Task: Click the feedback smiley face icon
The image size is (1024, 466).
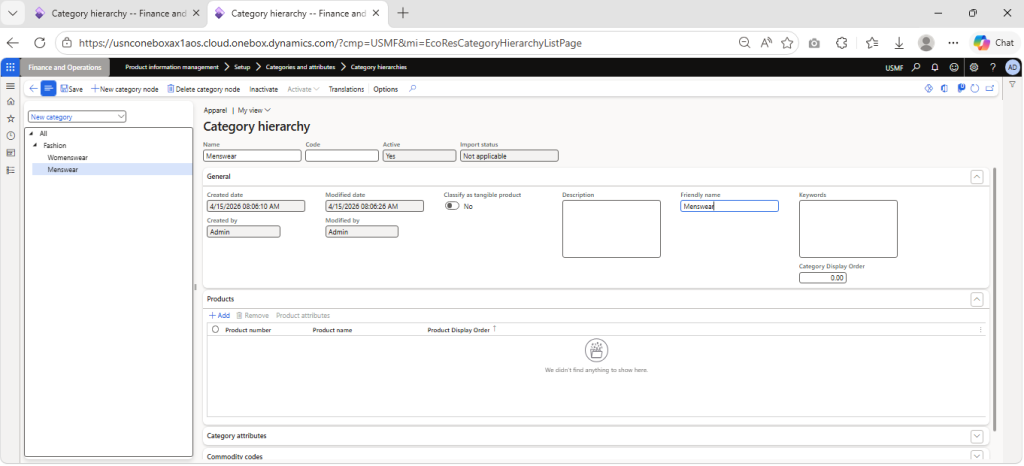Action: (953, 67)
